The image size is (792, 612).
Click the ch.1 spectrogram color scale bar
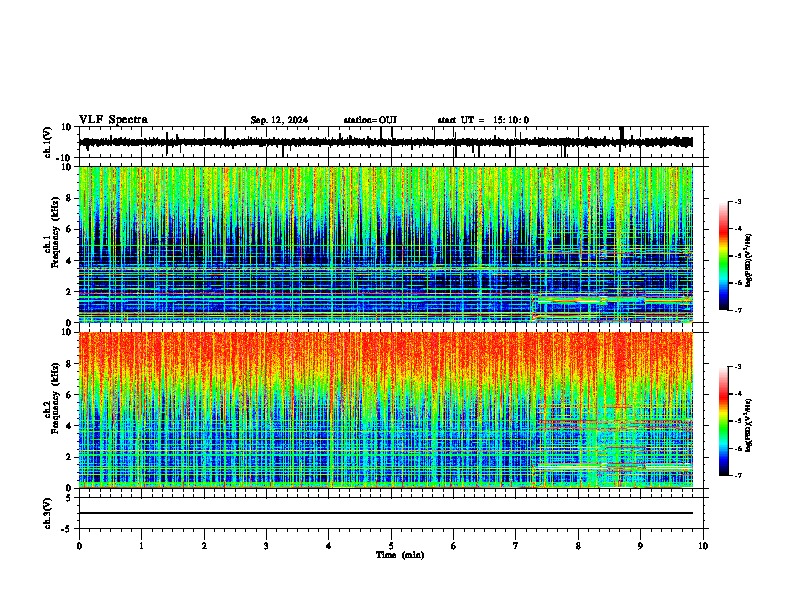coord(723,256)
